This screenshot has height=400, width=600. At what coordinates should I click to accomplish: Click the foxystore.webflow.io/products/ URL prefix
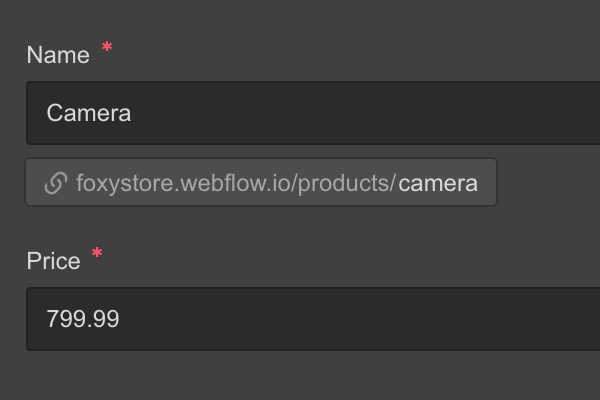[235, 183]
